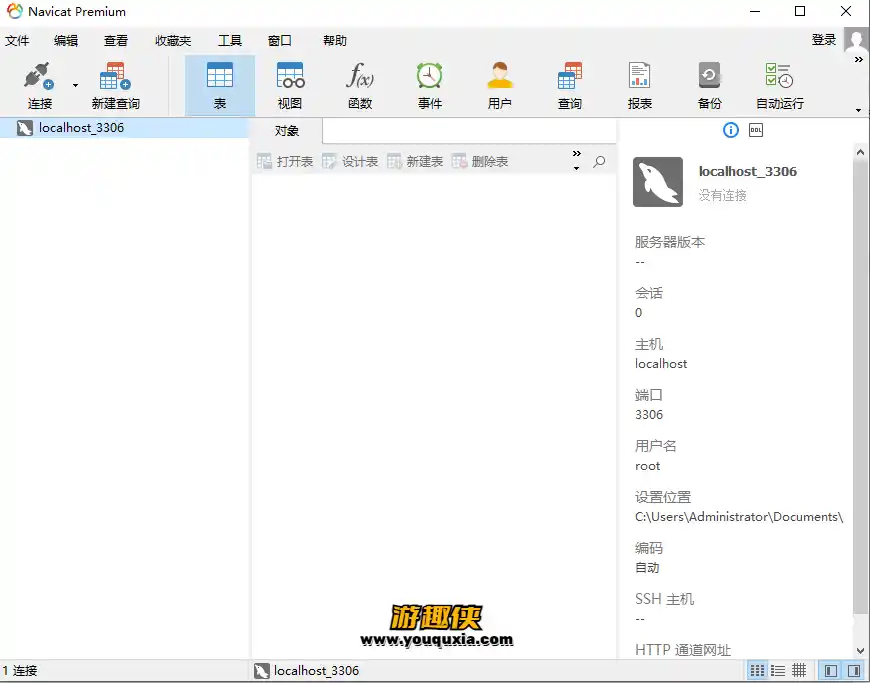Click the Navicat Premium logo in title bar
The height and width of the screenshot is (683, 870).
(x=15, y=11)
